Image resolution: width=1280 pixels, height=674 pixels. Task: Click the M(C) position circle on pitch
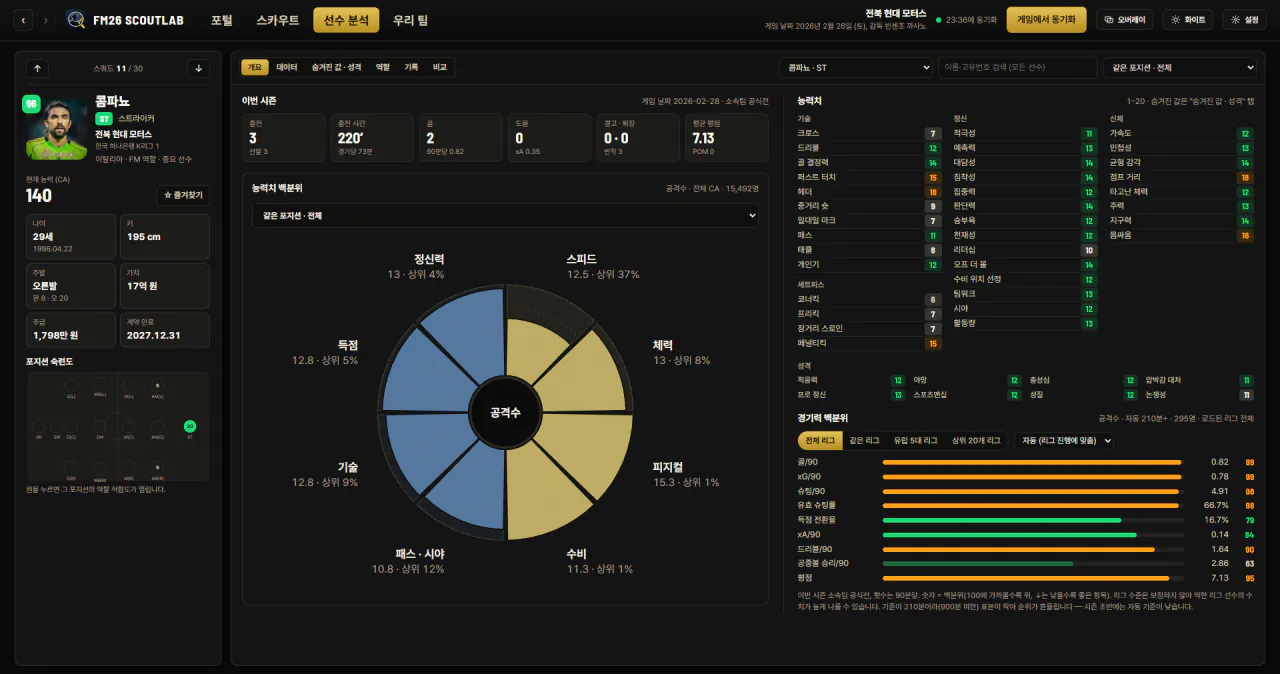point(128,426)
